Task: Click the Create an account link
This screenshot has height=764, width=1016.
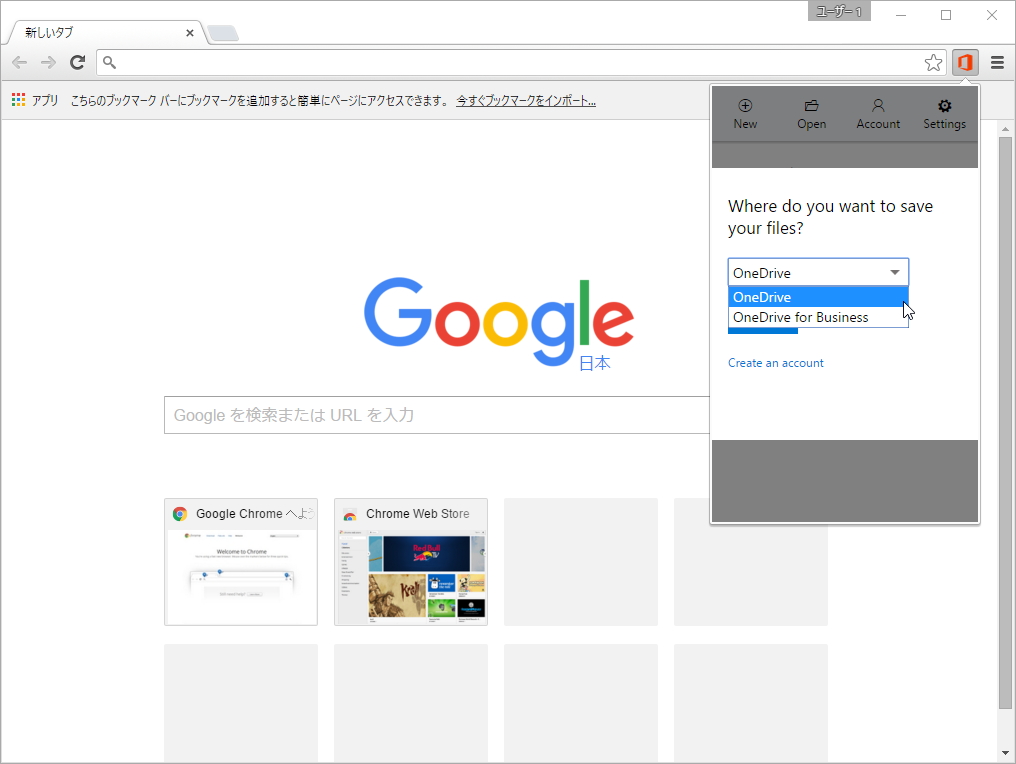Action: coord(776,363)
